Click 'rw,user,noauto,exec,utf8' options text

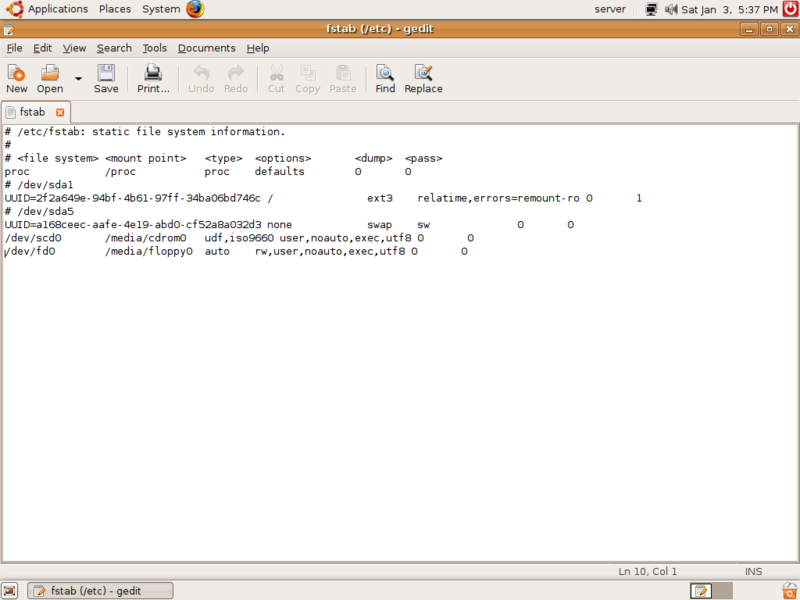pos(330,251)
